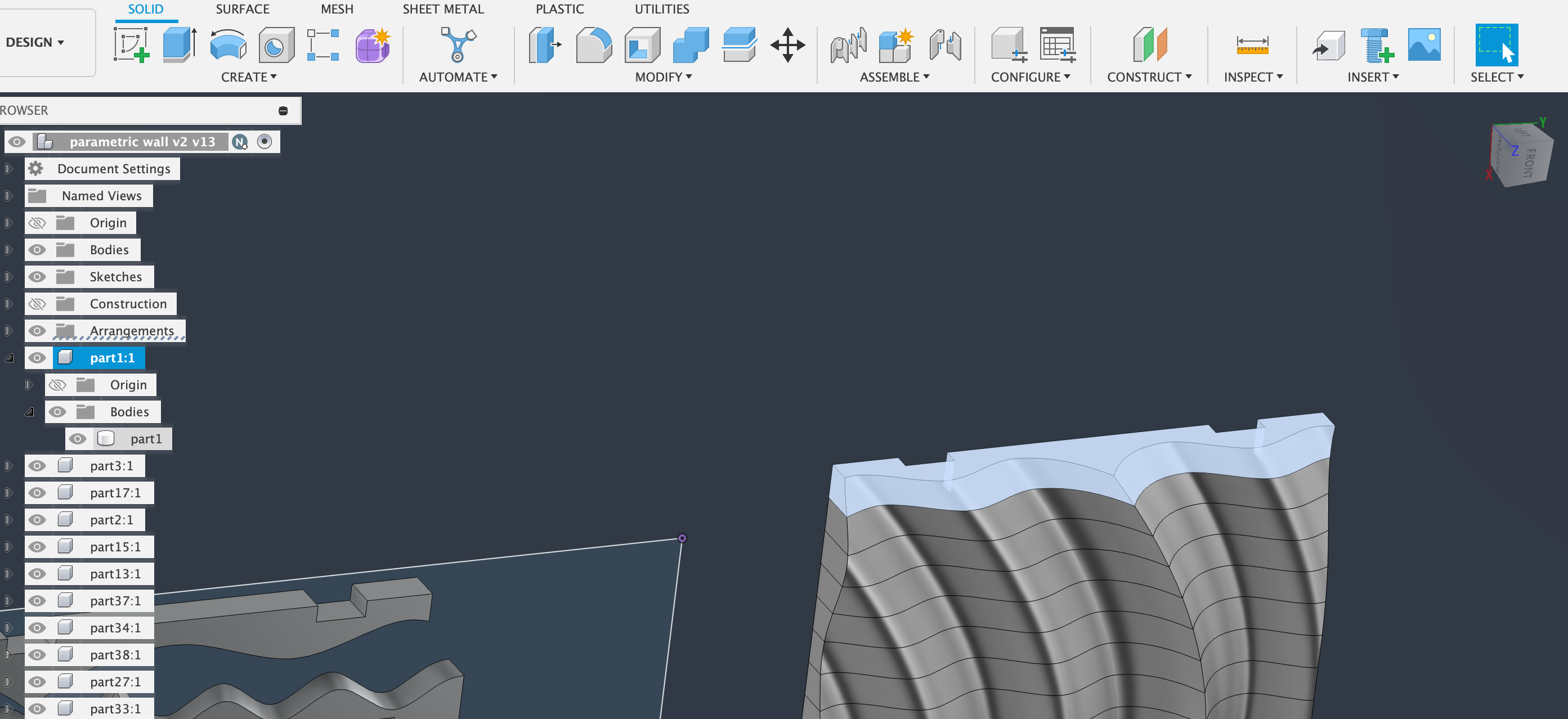Open the INSERT menu
The image size is (1568, 719).
pyautogui.click(x=1373, y=77)
